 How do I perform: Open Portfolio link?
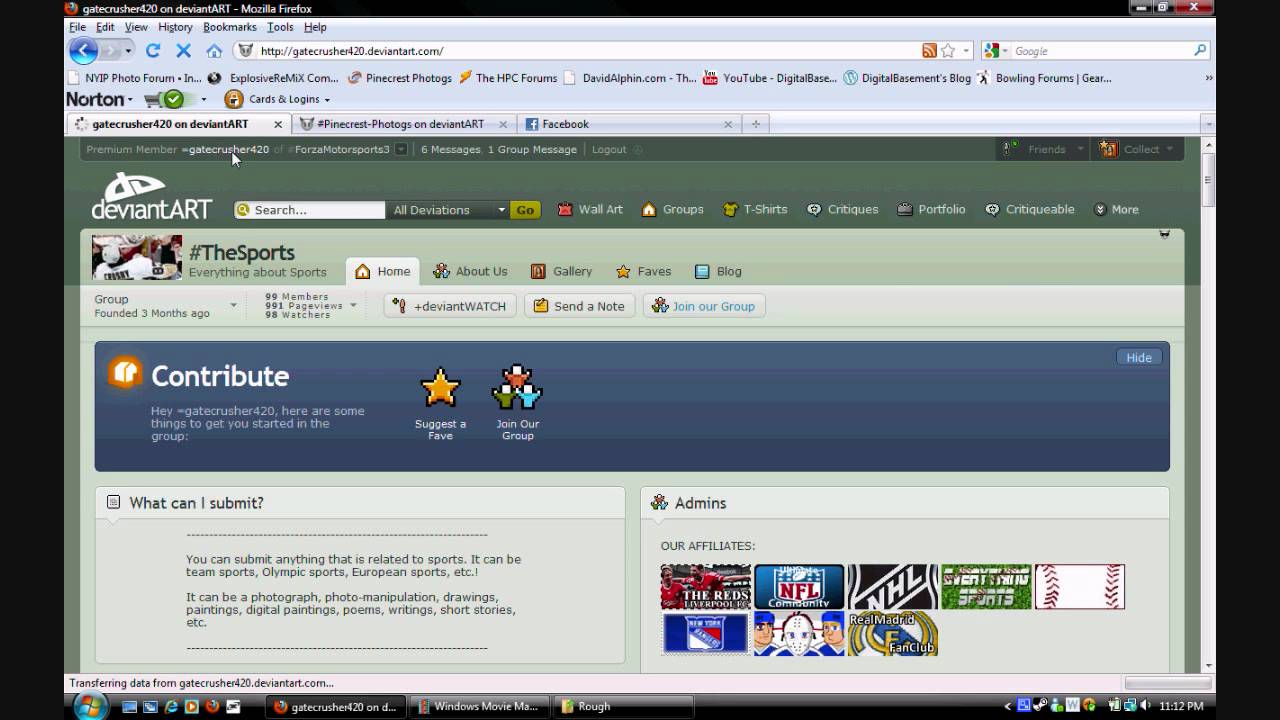coord(931,209)
